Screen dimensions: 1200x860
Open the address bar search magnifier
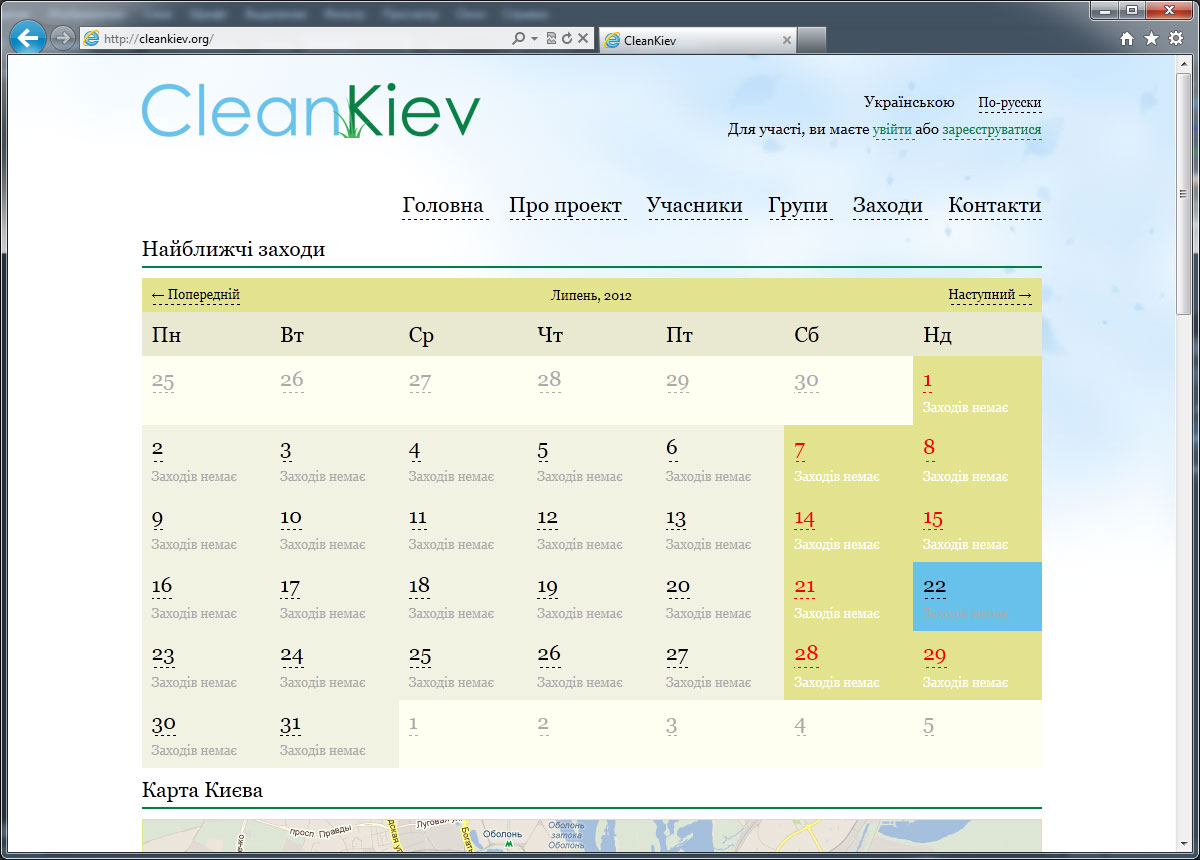coord(518,39)
